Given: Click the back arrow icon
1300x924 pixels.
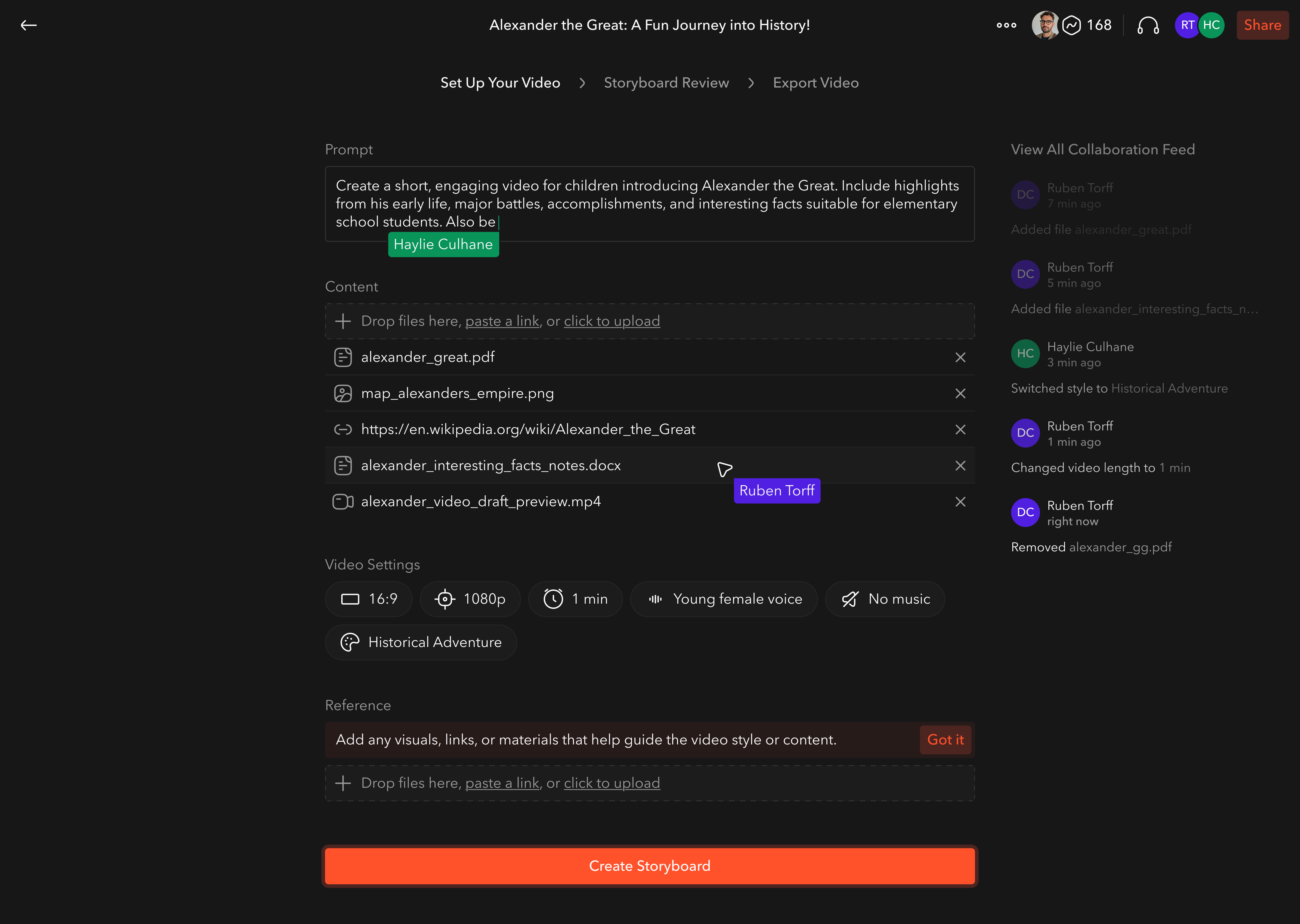Looking at the screenshot, I should (x=29, y=25).
